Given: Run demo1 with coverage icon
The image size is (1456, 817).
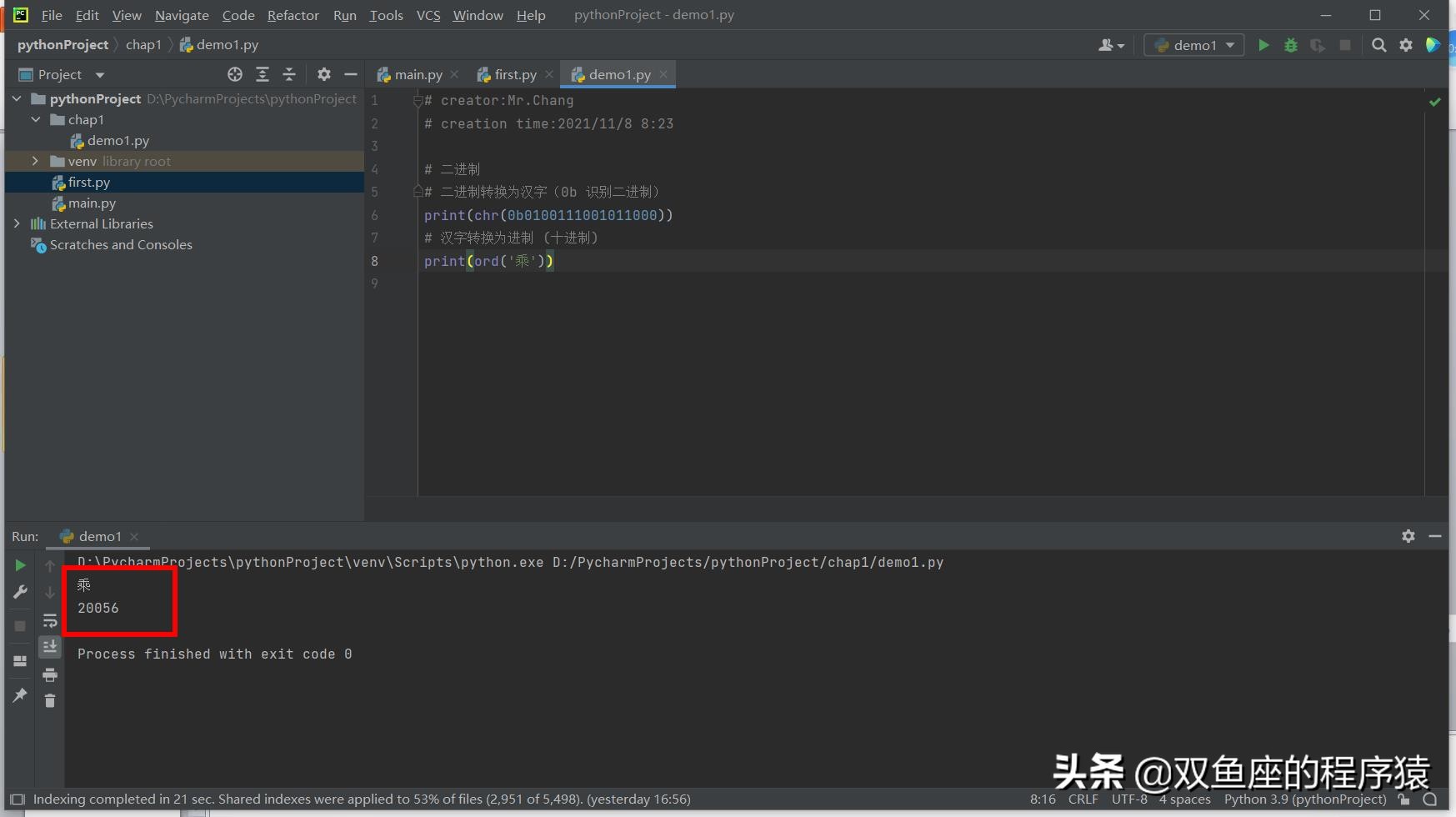Looking at the screenshot, I should pos(1318,45).
